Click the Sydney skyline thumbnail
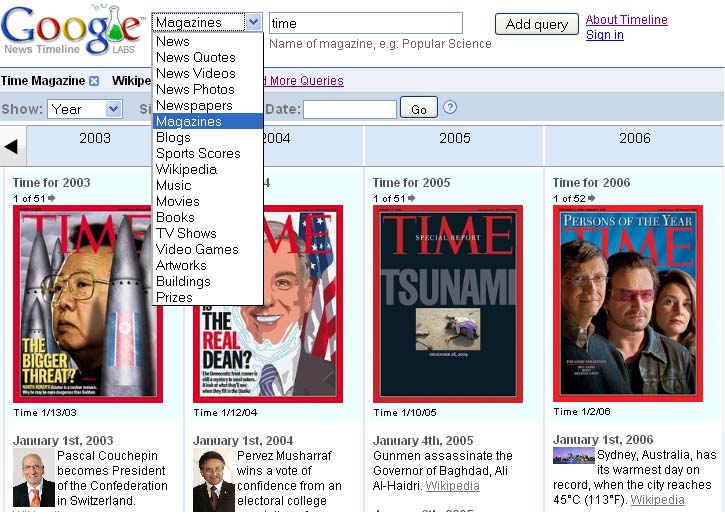725x514 pixels. (573, 455)
